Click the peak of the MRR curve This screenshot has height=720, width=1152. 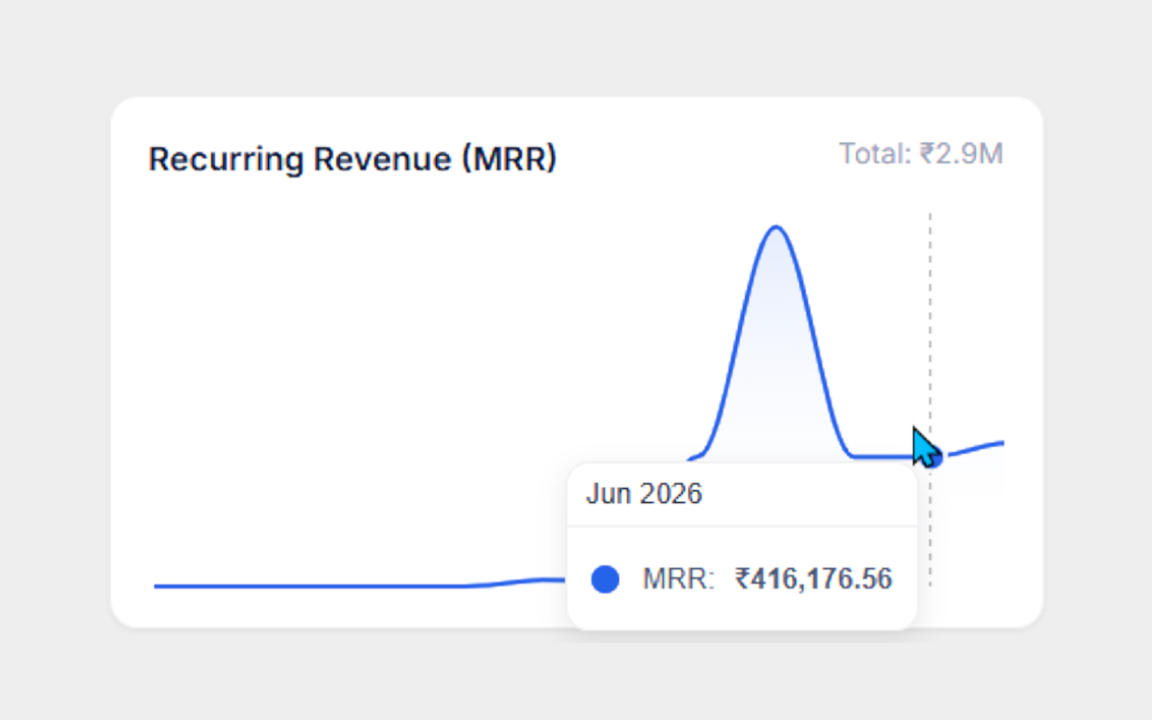[x=776, y=227]
